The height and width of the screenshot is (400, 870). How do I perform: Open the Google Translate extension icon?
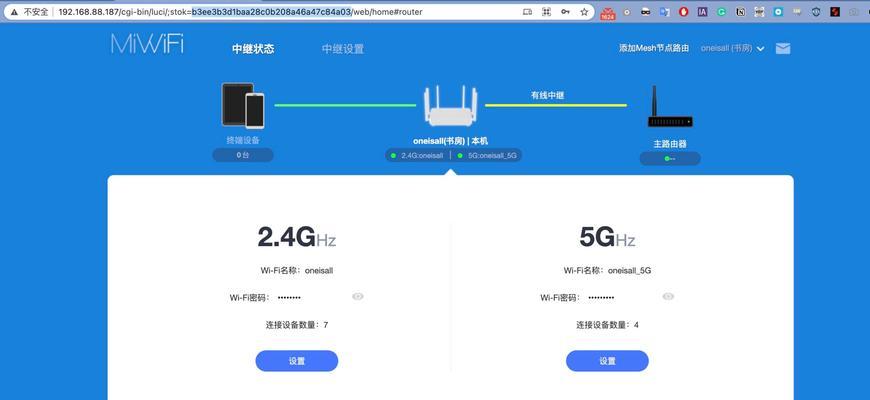(x=665, y=12)
